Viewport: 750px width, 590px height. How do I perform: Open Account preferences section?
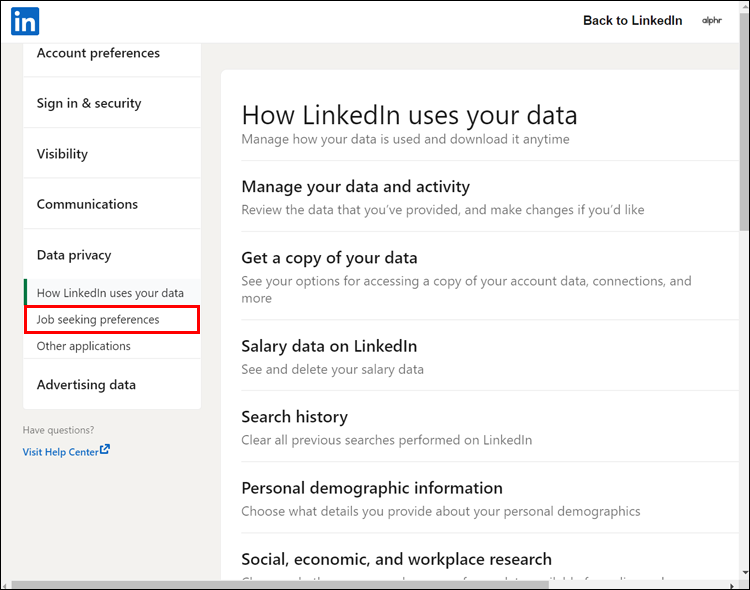98,53
